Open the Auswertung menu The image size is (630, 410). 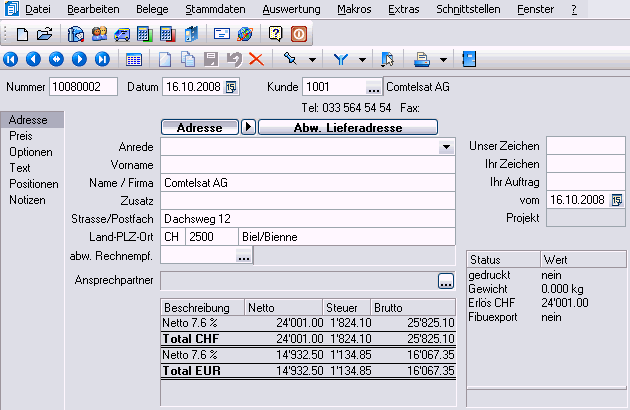[x=290, y=9]
